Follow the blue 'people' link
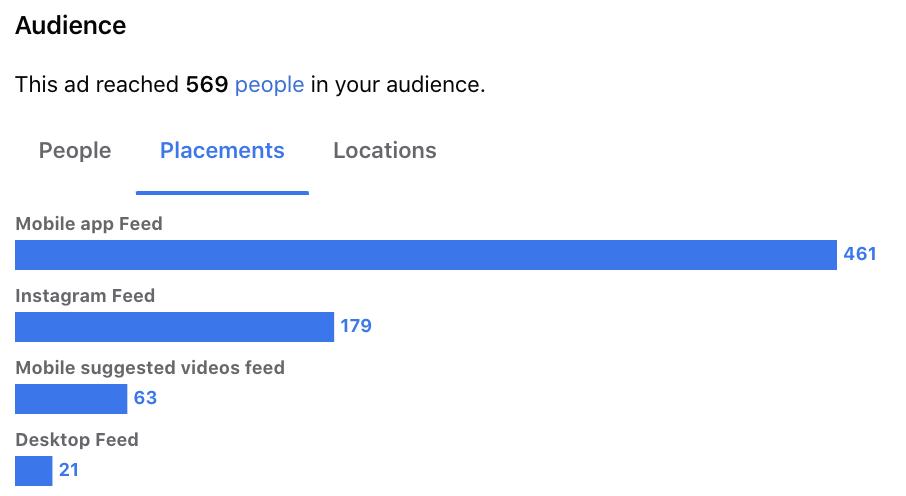Viewport: 906px width, 496px height. [269, 85]
